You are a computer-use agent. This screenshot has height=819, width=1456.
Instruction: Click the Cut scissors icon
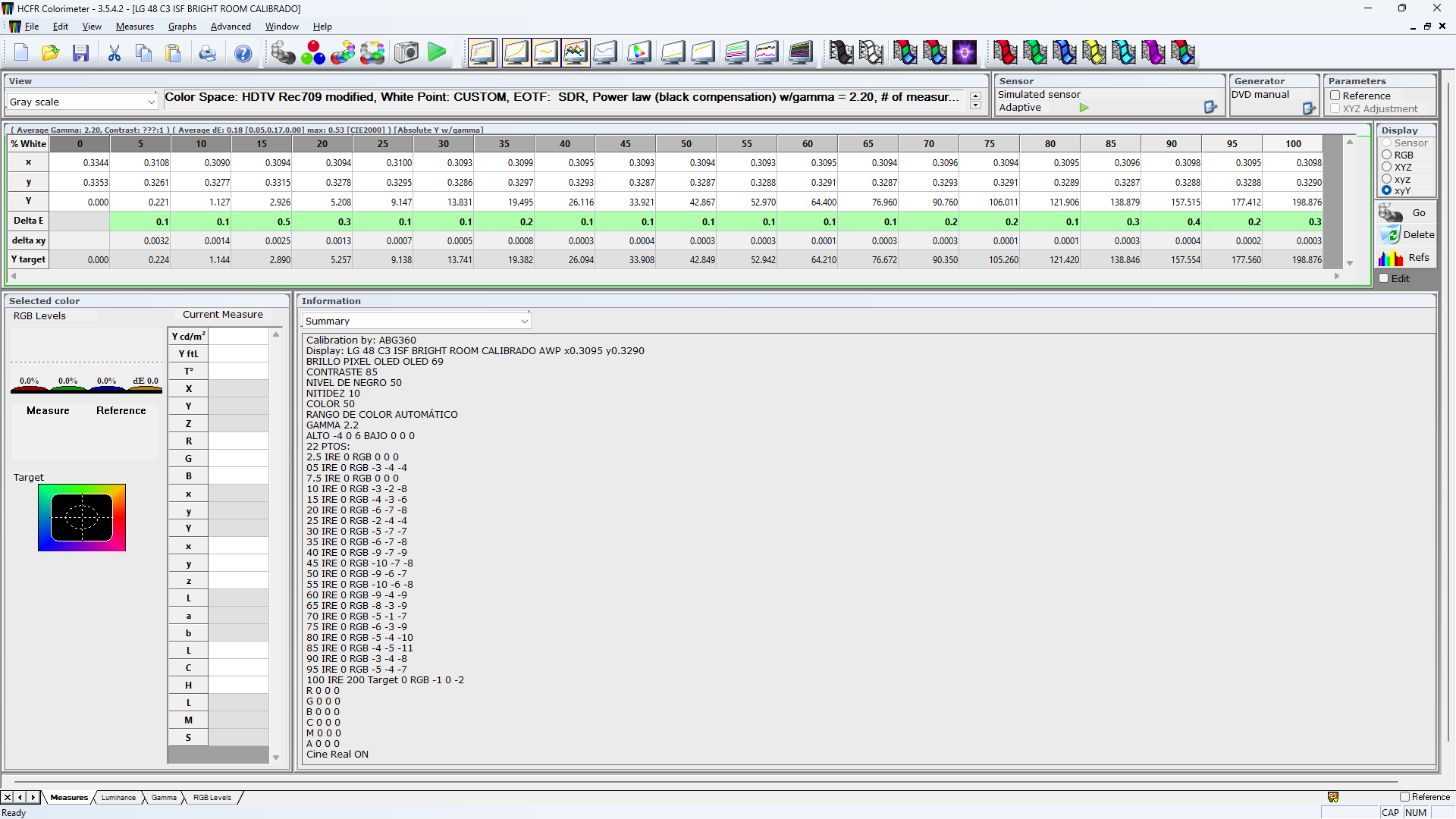pyautogui.click(x=115, y=53)
